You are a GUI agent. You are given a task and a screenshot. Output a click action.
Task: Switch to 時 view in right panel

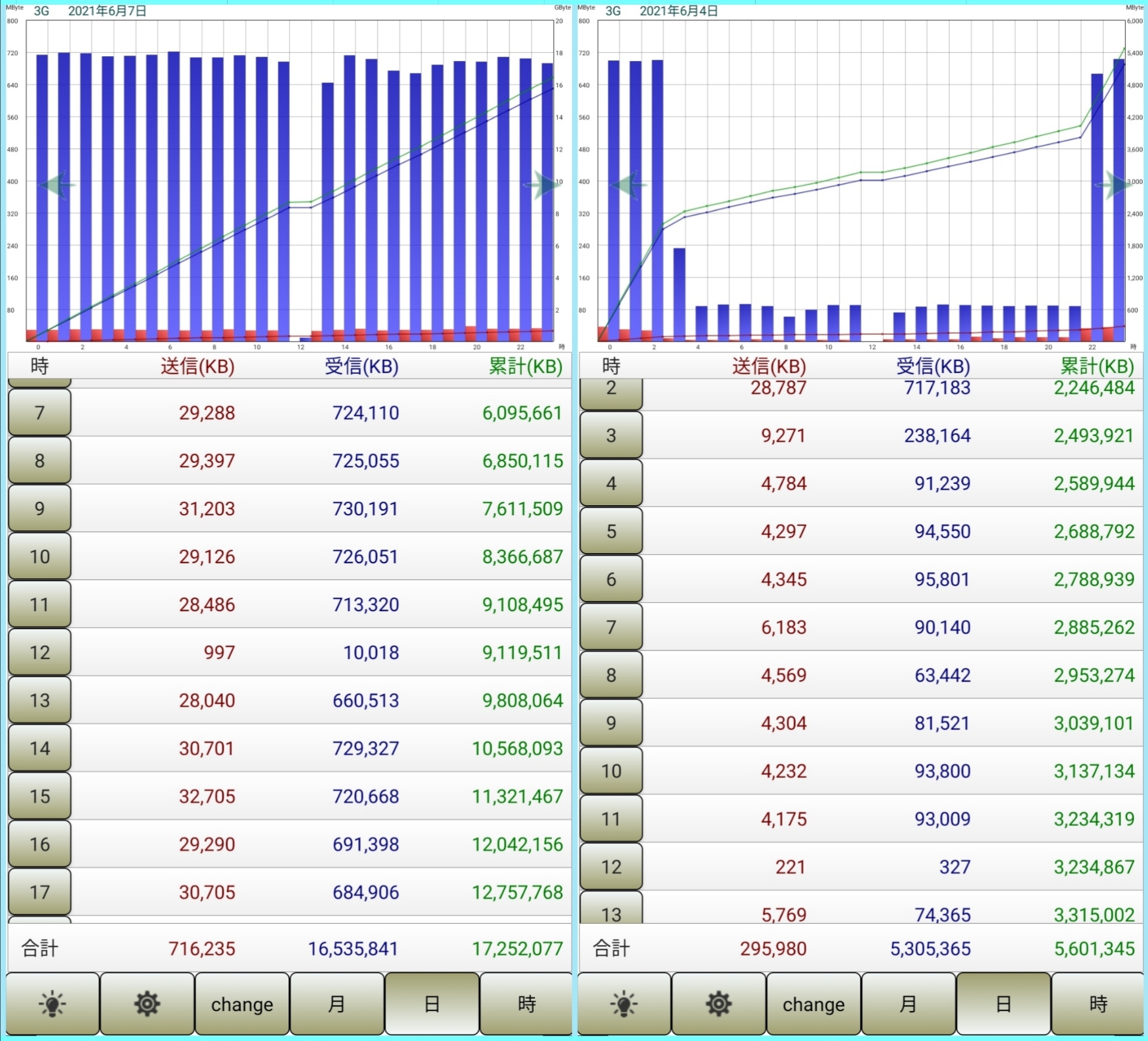(x=1098, y=1004)
